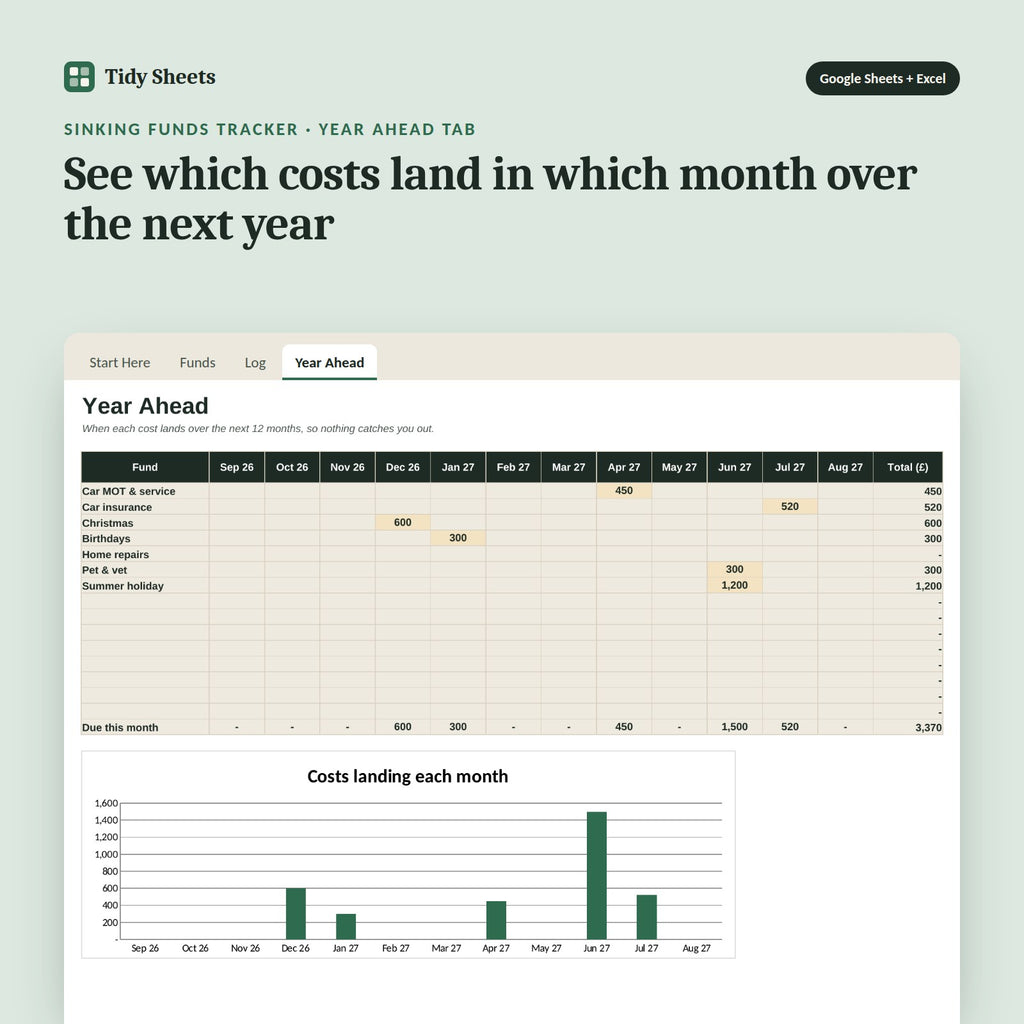Viewport: 1024px width, 1024px height.
Task: Select the Feb 27 column header
Action: click(x=513, y=467)
